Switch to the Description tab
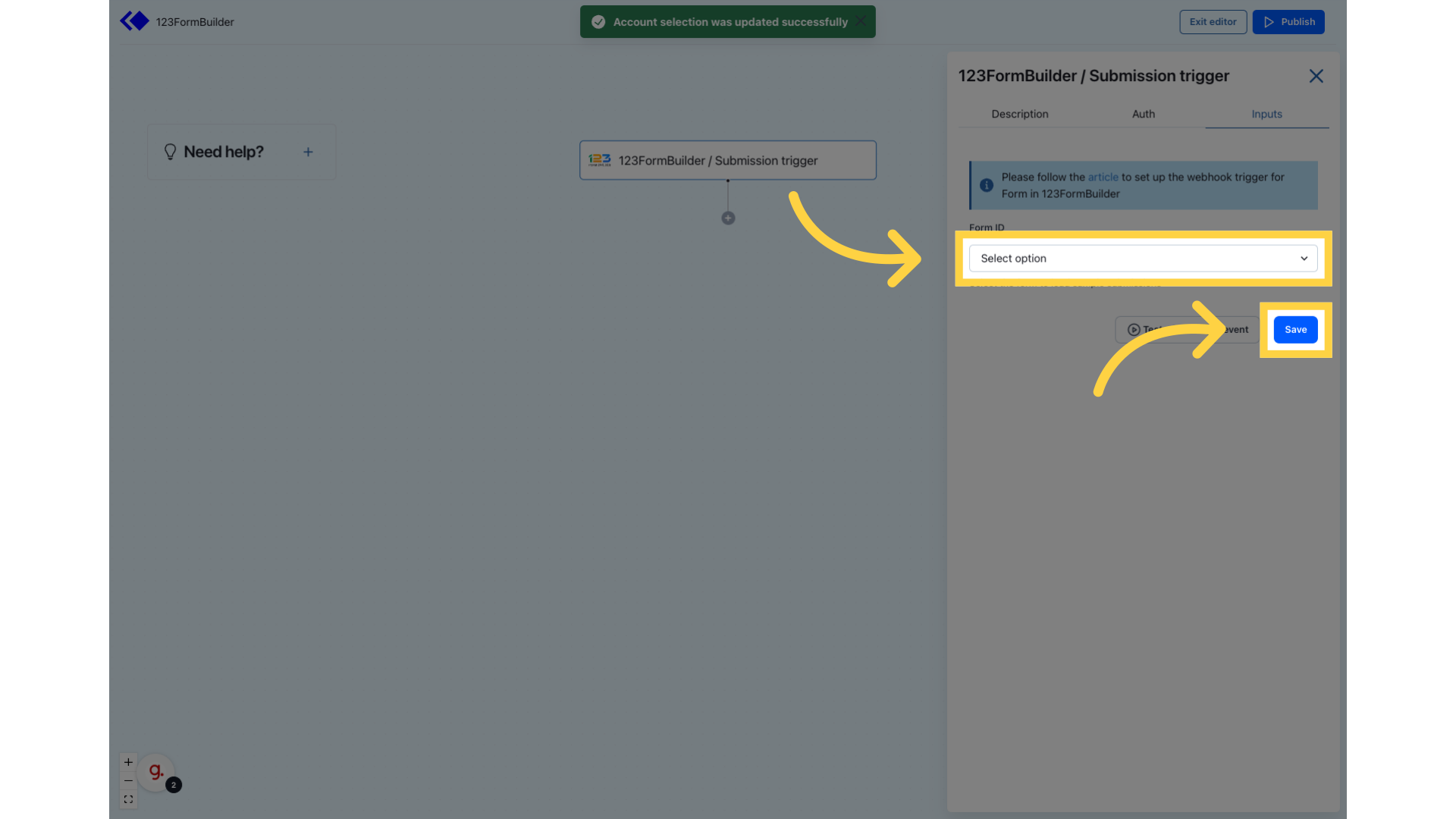 pyautogui.click(x=1019, y=114)
